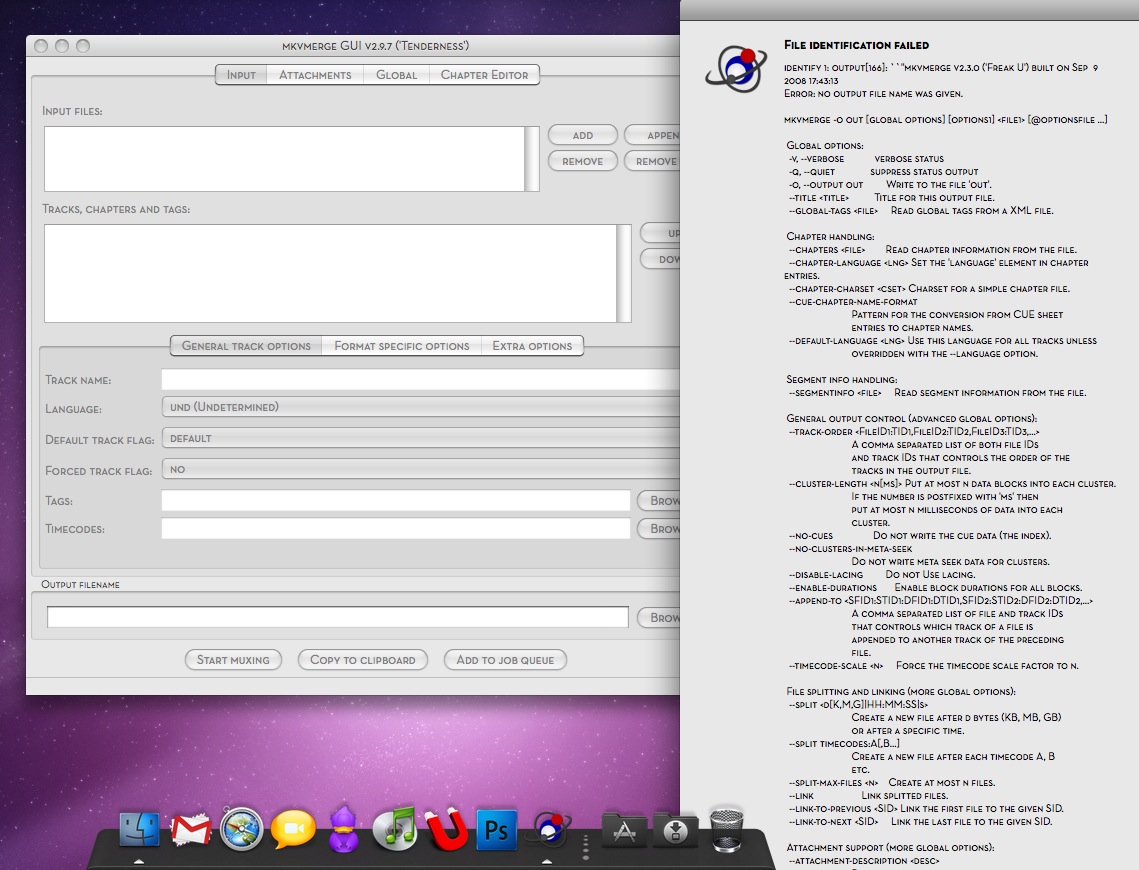The height and width of the screenshot is (870, 1139).
Task: Click the Tags text field
Action: tap(396, 500)
